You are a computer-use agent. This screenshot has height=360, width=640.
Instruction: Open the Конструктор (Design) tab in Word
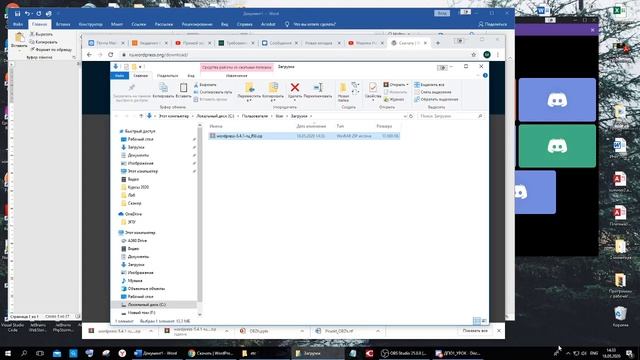coord(91,24)
